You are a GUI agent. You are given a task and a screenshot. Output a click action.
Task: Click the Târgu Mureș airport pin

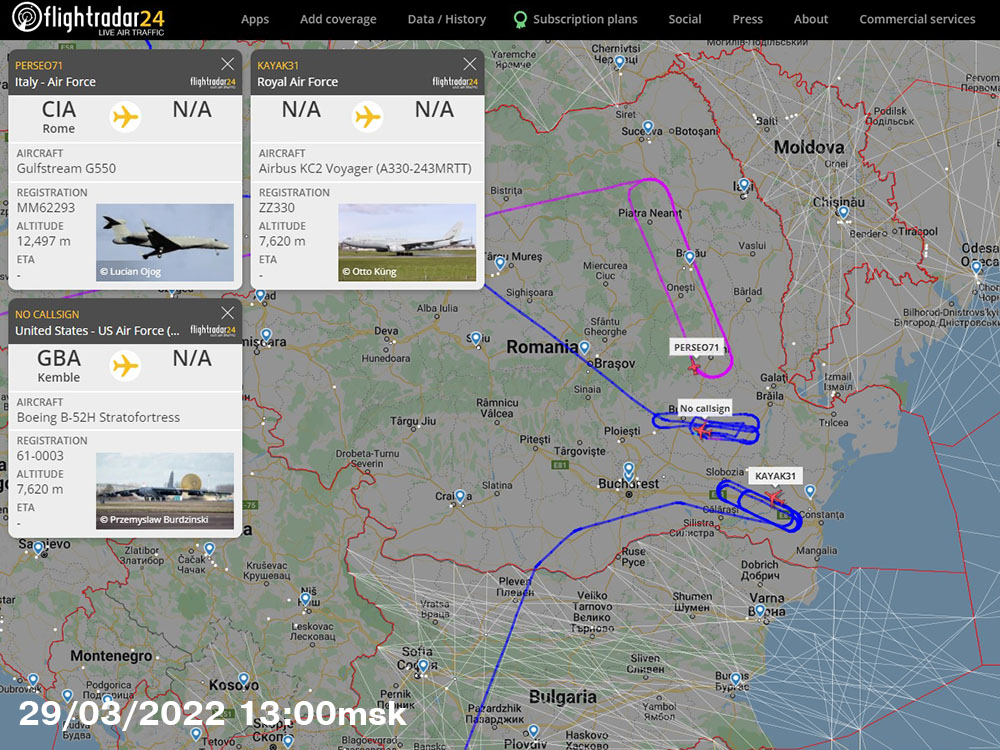click(x=500, y=263)
